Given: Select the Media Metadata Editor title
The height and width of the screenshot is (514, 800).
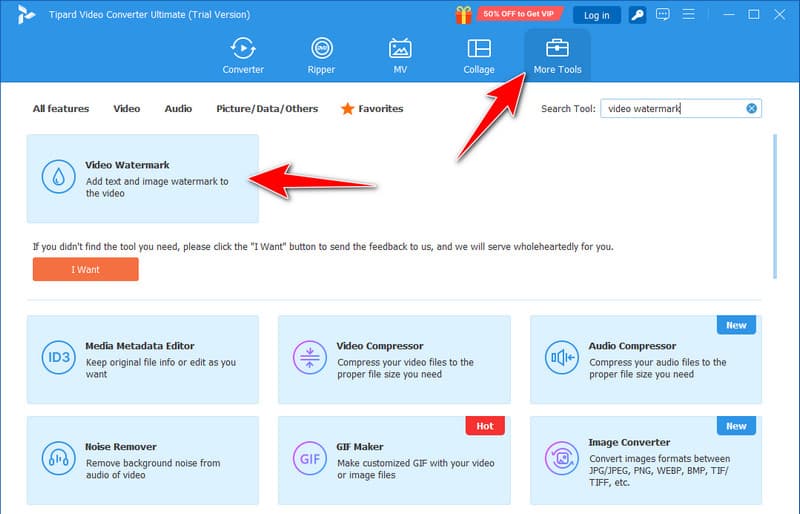Looking at the screenshot, I should tap(139, 346).
